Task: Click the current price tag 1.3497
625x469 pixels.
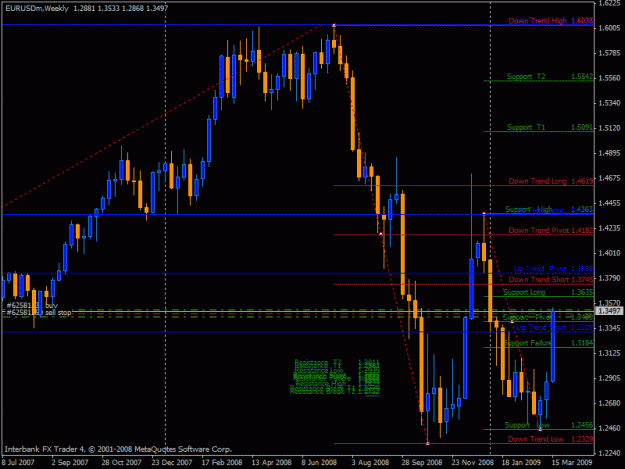Action: pos(609,310)
